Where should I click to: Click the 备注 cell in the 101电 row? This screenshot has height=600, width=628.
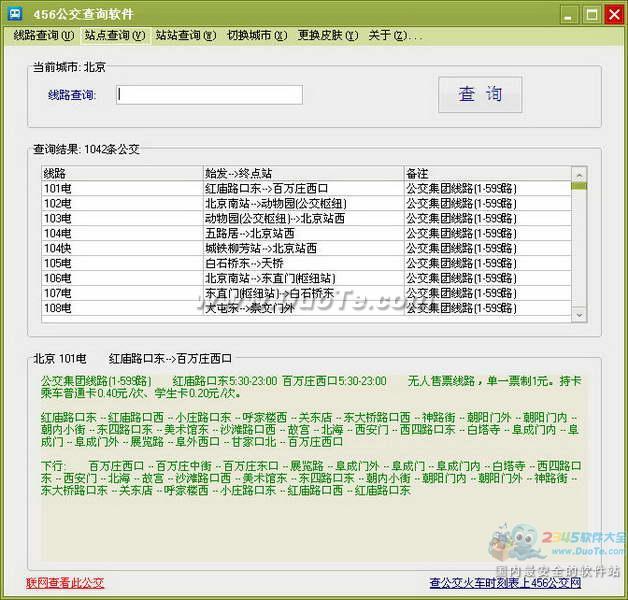click(x=487, y=188)
